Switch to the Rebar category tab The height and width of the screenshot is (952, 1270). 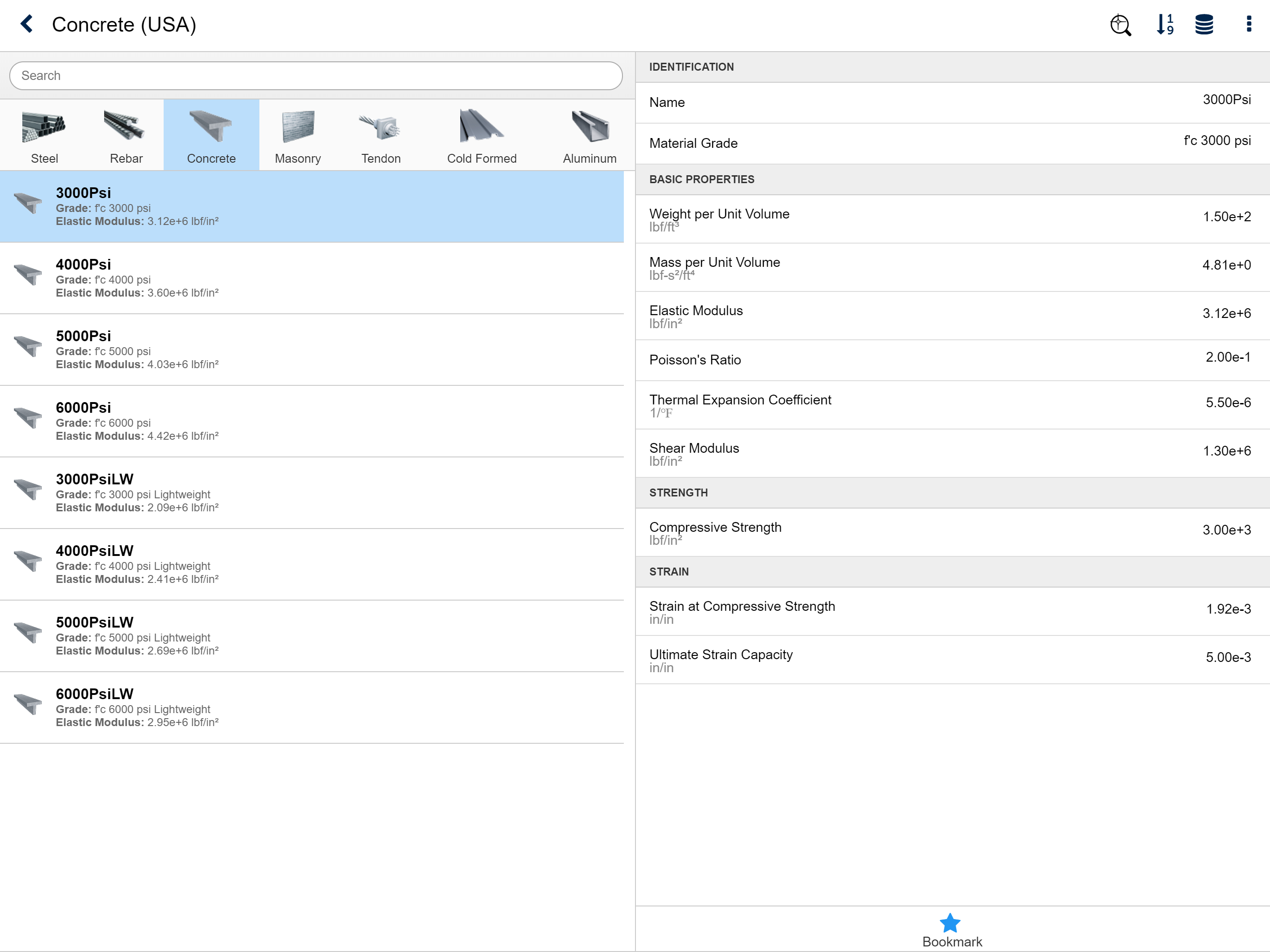126,136
